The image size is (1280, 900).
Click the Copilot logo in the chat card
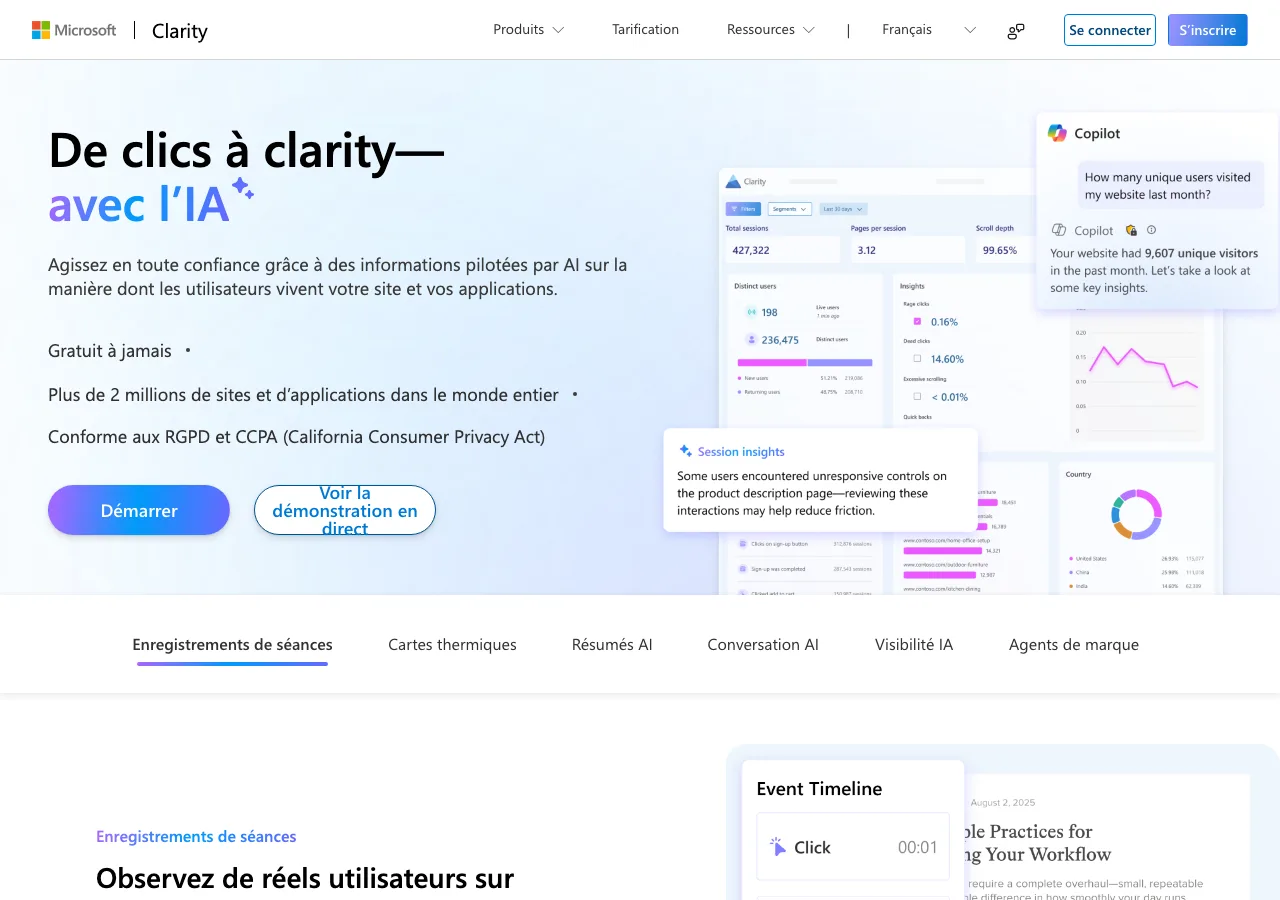coord(1057,133)
